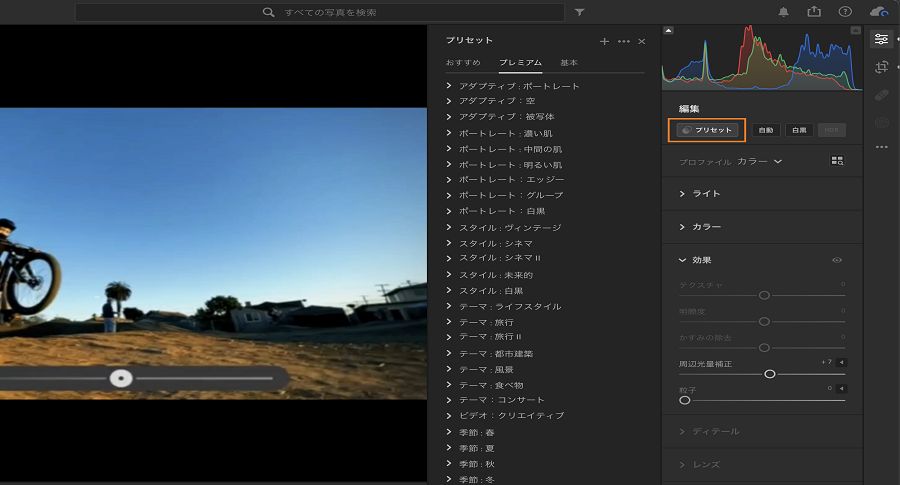This screenshot has width=900, height=485.
Task: Open presets panel more options menu
Action: [624, 41]
